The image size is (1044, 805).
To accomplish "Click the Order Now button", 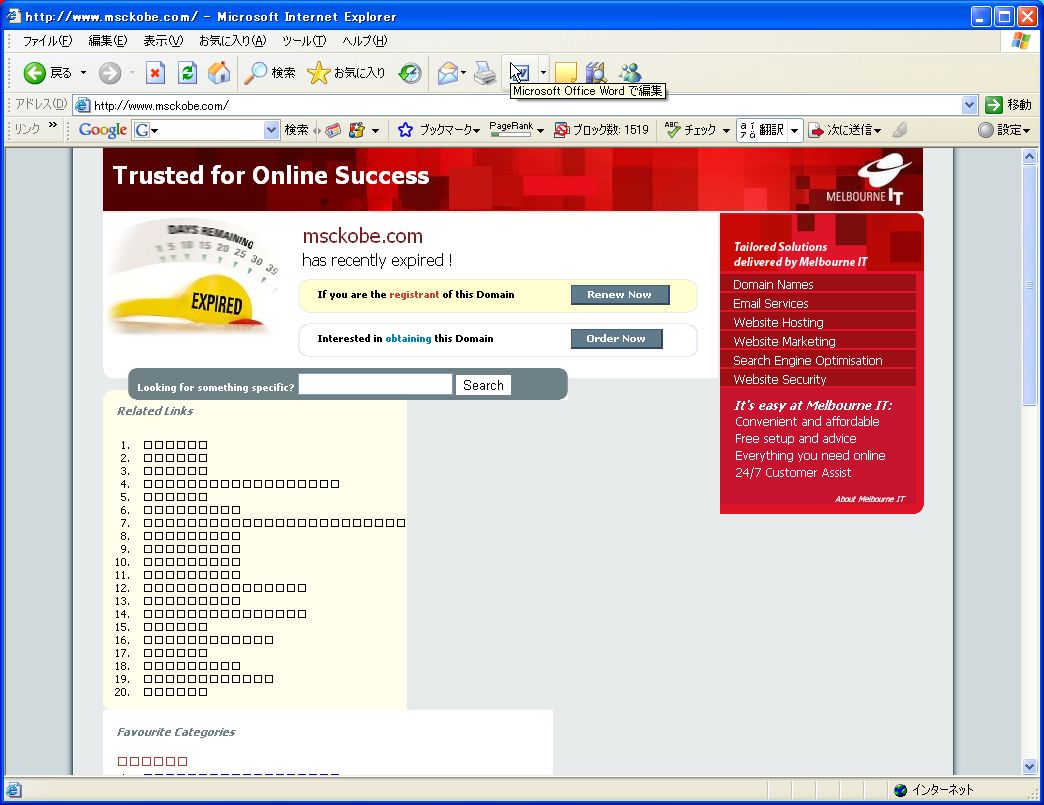I will pos(617,339).
